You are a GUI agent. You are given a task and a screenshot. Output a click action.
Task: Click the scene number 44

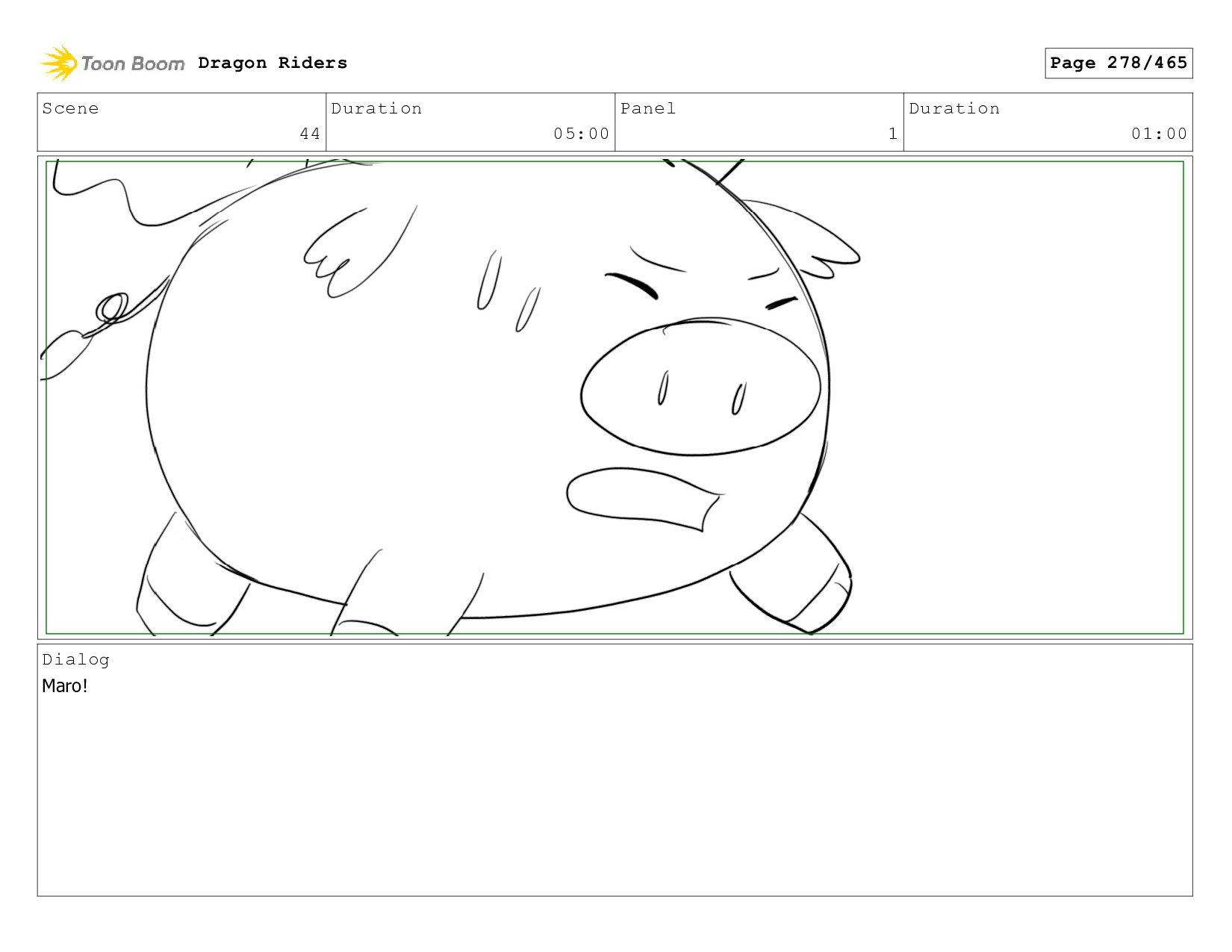pos(310,134)
